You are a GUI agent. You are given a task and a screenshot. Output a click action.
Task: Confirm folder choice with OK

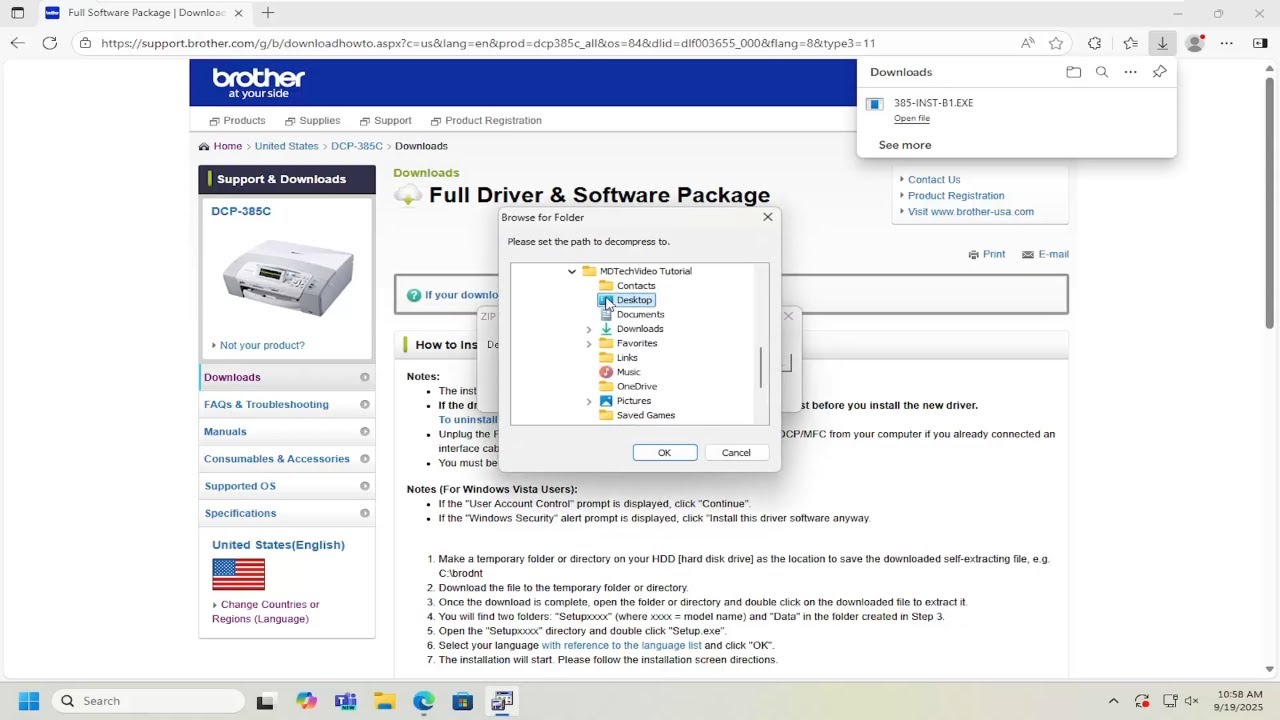click(x=665, y=453)
